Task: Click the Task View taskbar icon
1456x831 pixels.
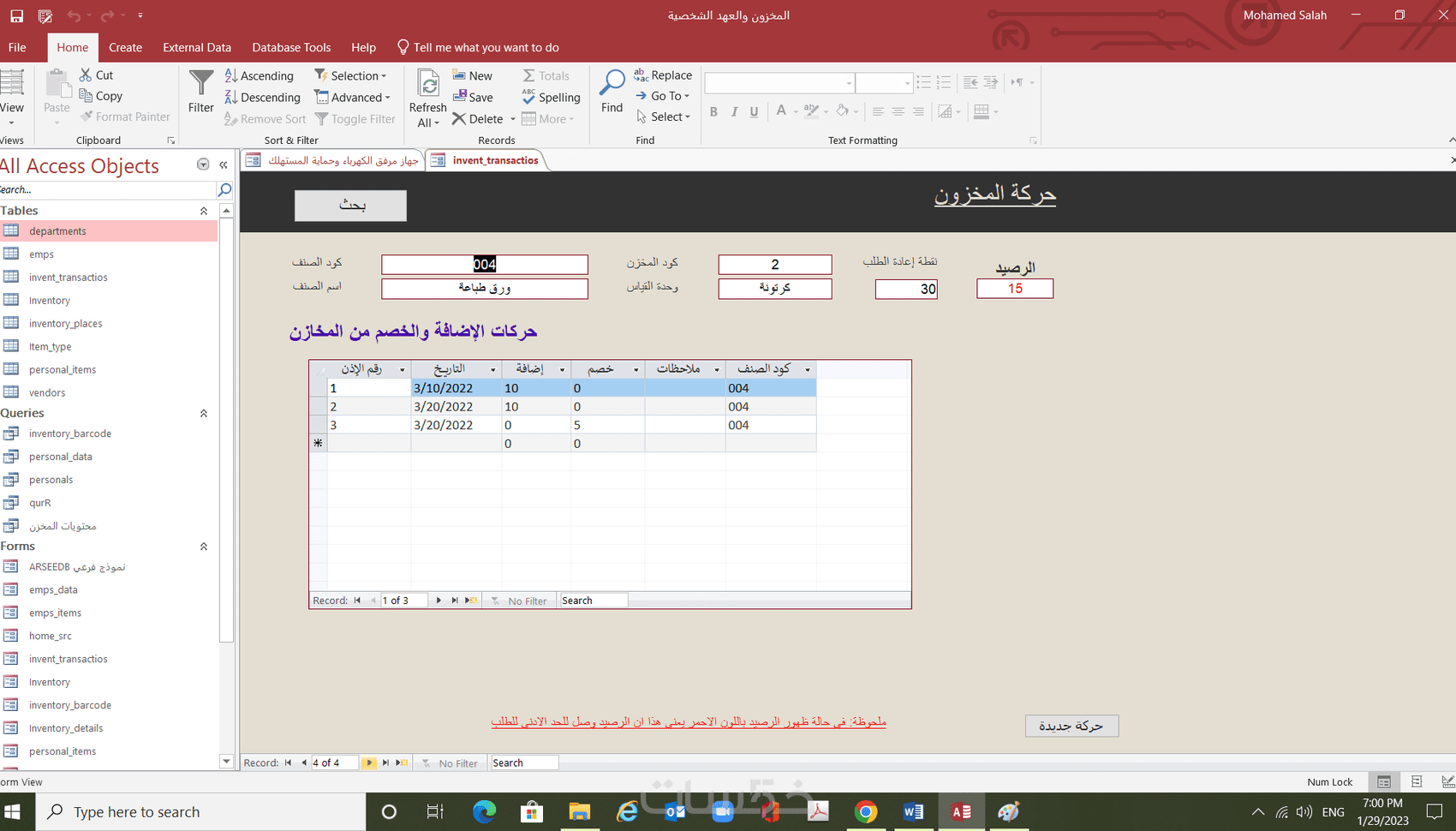Action: pyautogui.click(x=435, y=811)
